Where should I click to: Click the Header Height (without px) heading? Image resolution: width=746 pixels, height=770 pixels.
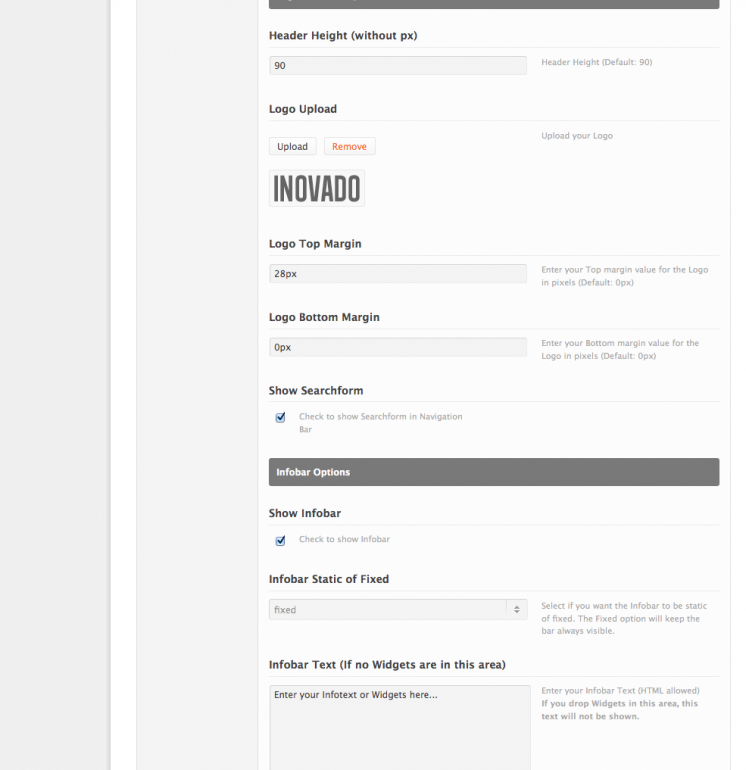[x=343, y=36]
